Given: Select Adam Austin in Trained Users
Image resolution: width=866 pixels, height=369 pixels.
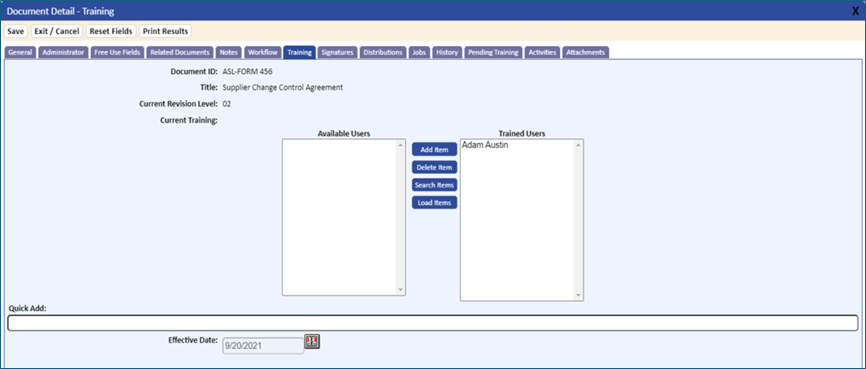Looking at the screenshot, I should pyautogui.click(x=485, y=145).
